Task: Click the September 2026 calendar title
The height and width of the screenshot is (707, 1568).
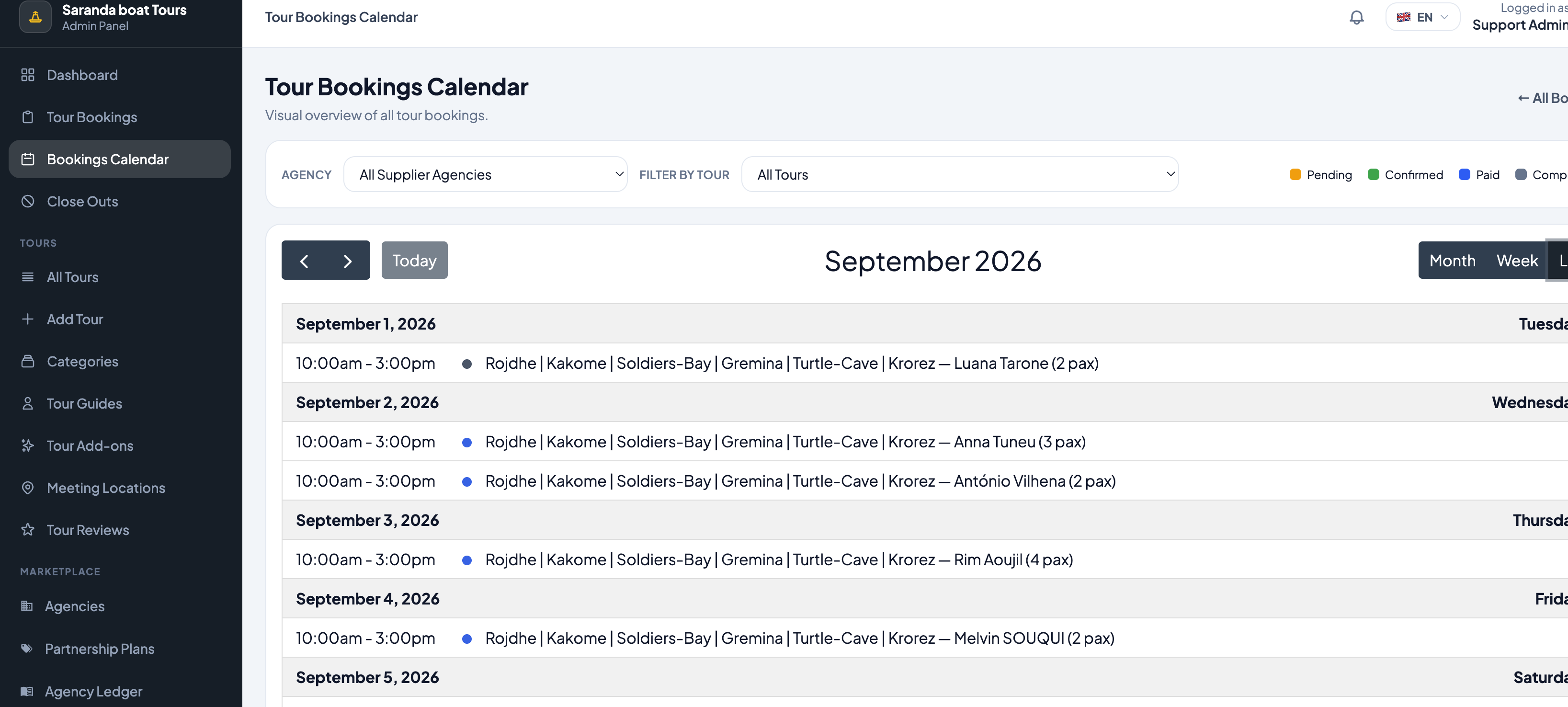Action: (x=932, y=261)
